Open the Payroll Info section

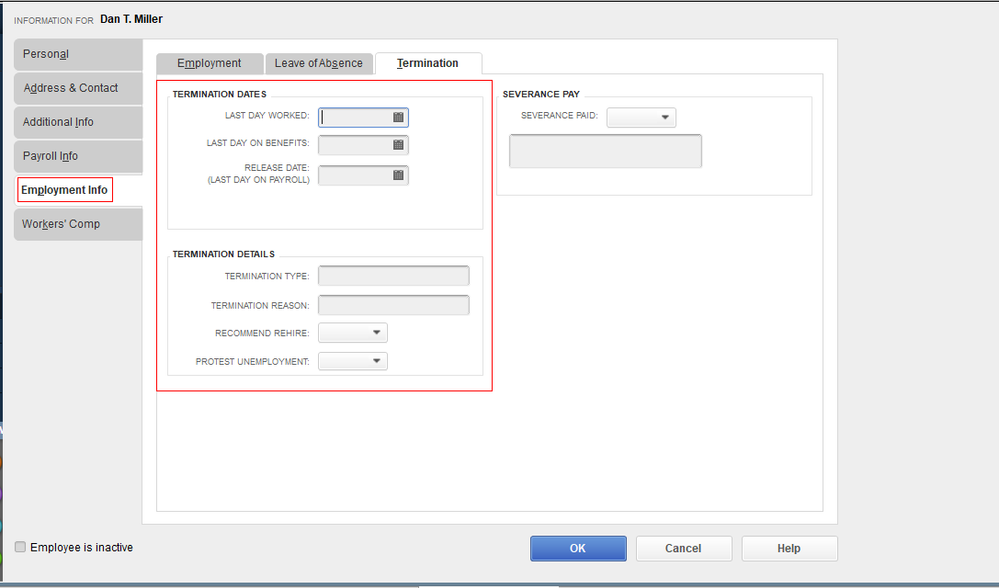[x=78, y=156]
